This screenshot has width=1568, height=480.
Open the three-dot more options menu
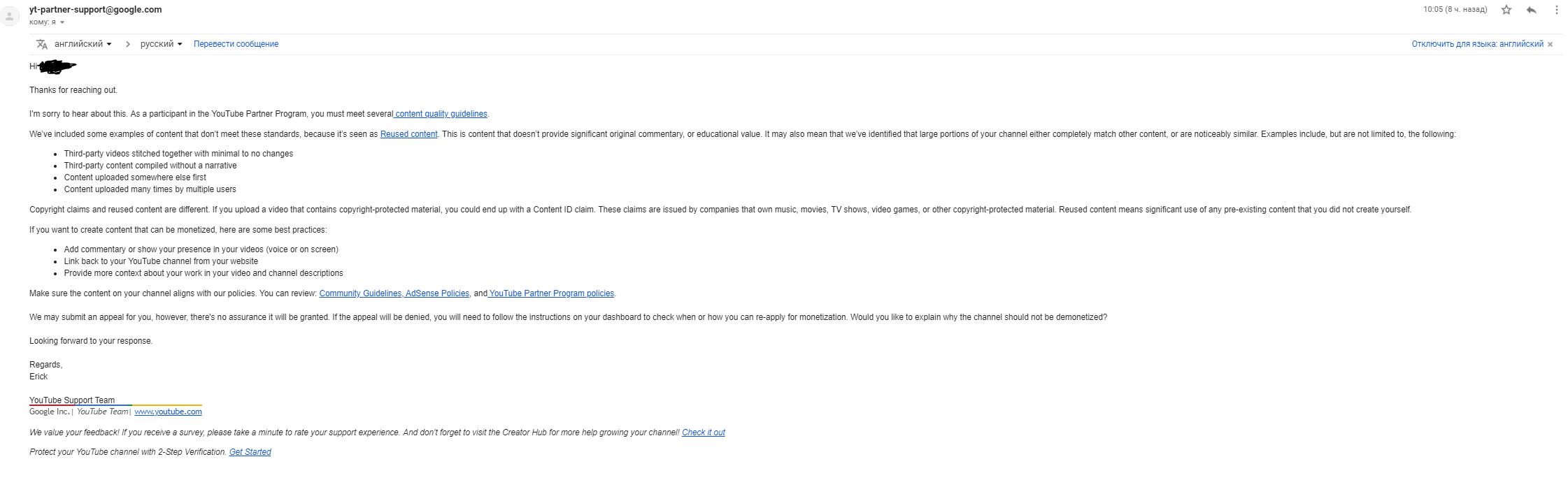click(x=1556, y=10)
